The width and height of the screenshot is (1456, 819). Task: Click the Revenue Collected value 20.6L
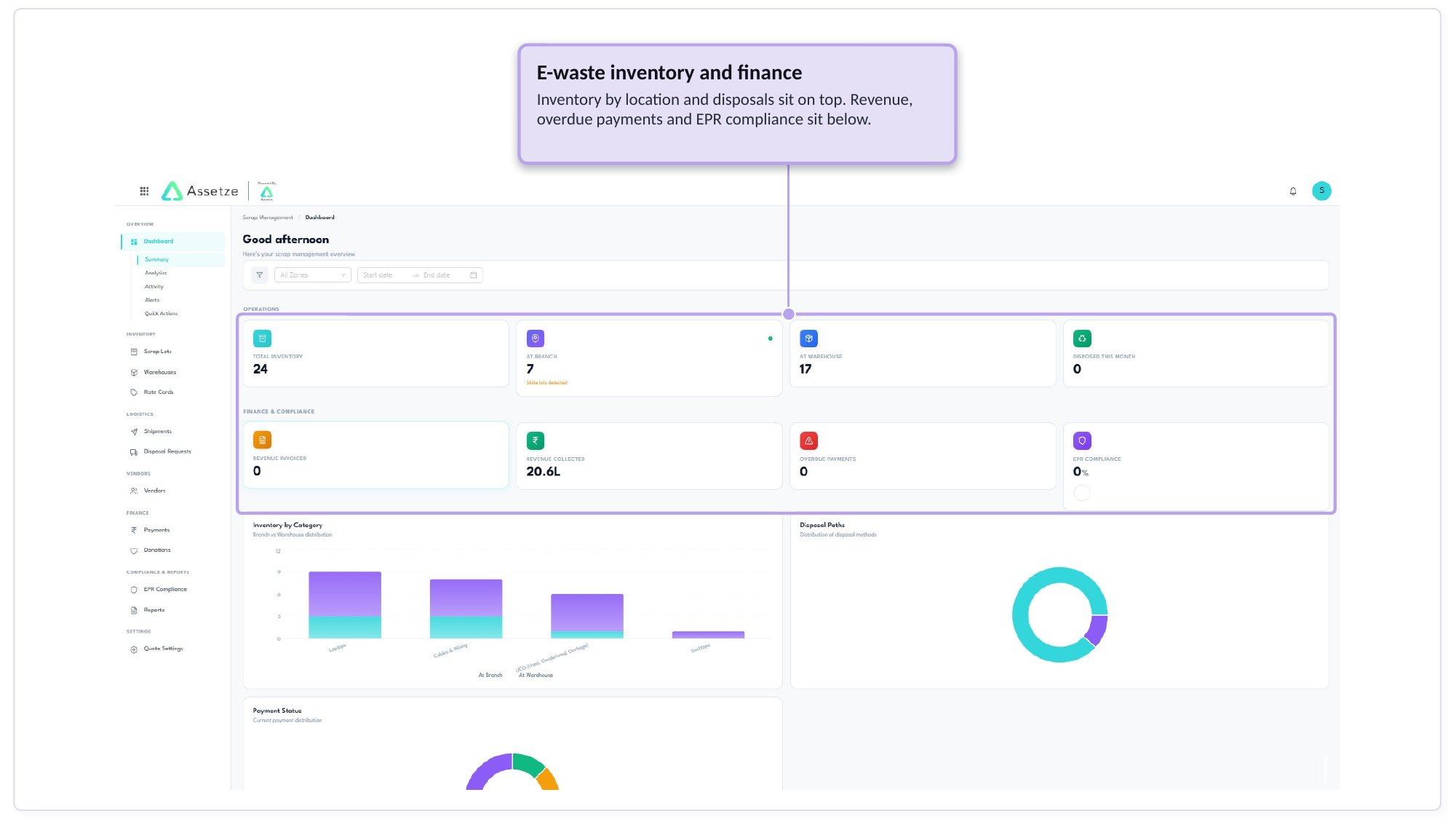tap(544, 472)
